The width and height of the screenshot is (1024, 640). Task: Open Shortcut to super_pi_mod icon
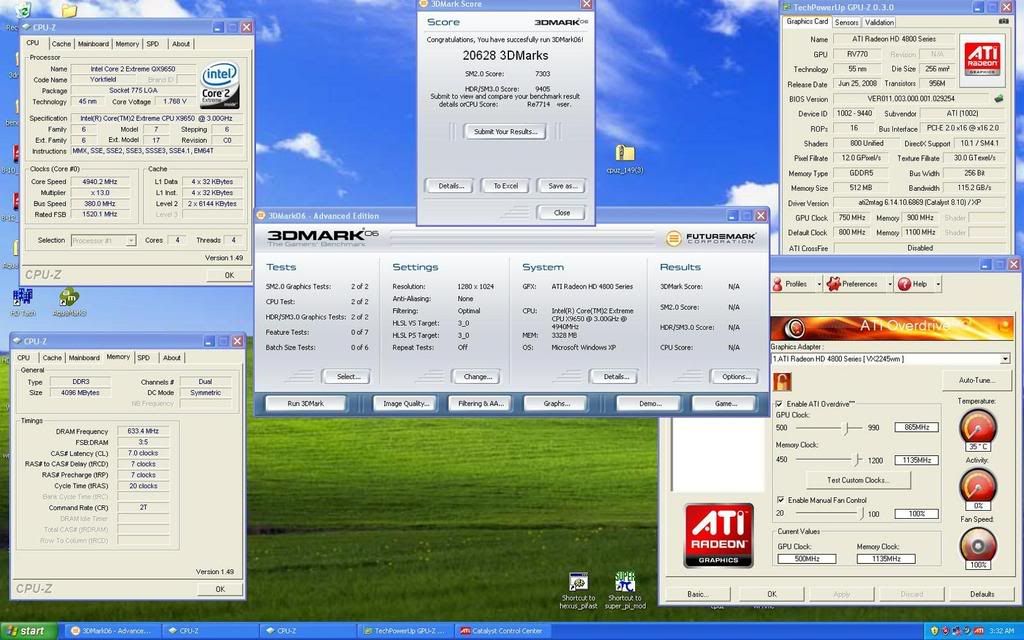coord(625,591)
